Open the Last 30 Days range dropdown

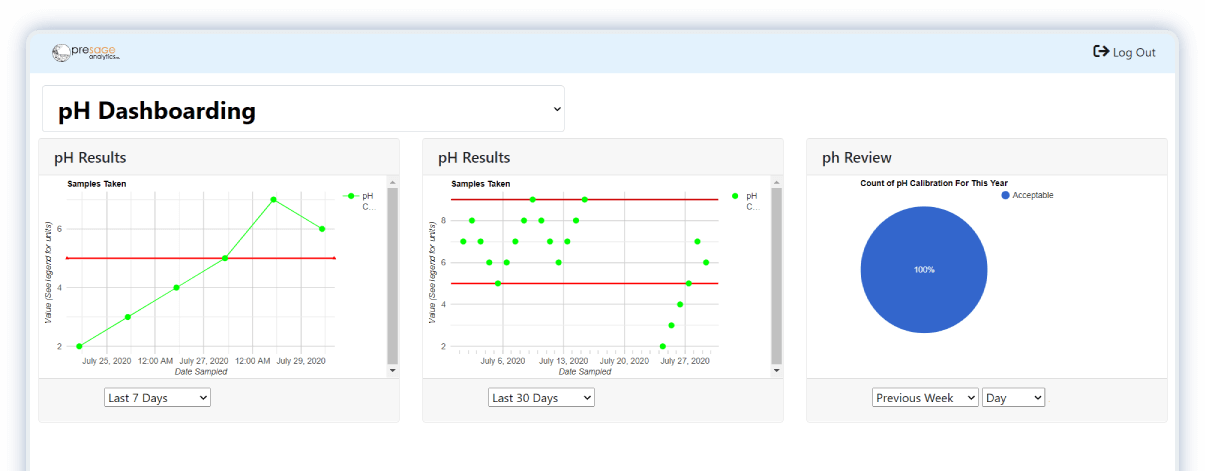[541, 398]
